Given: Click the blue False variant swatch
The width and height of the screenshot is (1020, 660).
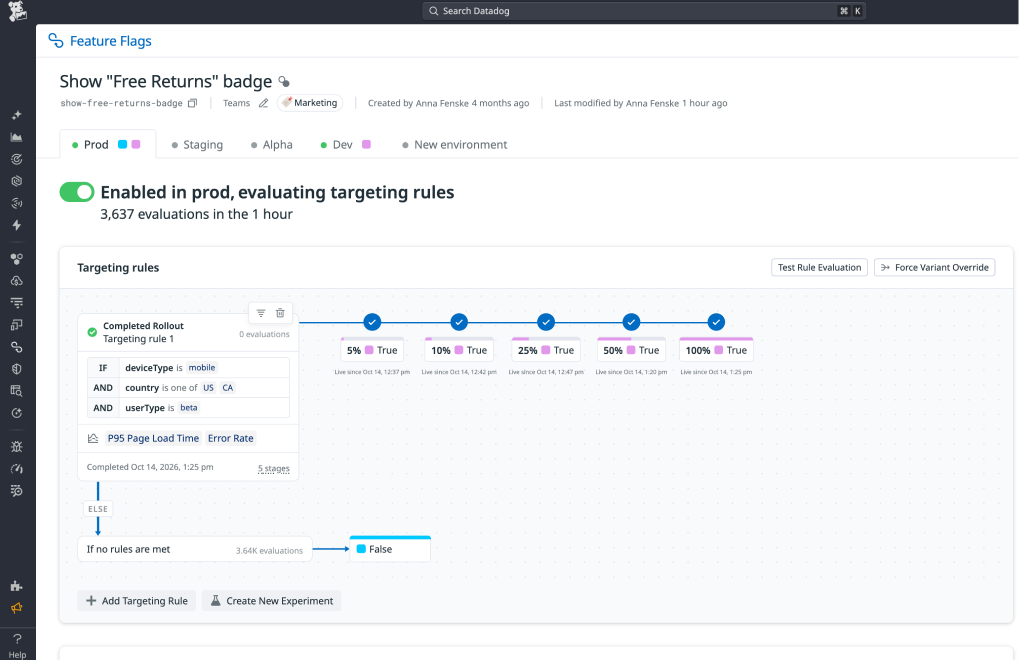Looking at the screenshot, I should click(362, 549).
